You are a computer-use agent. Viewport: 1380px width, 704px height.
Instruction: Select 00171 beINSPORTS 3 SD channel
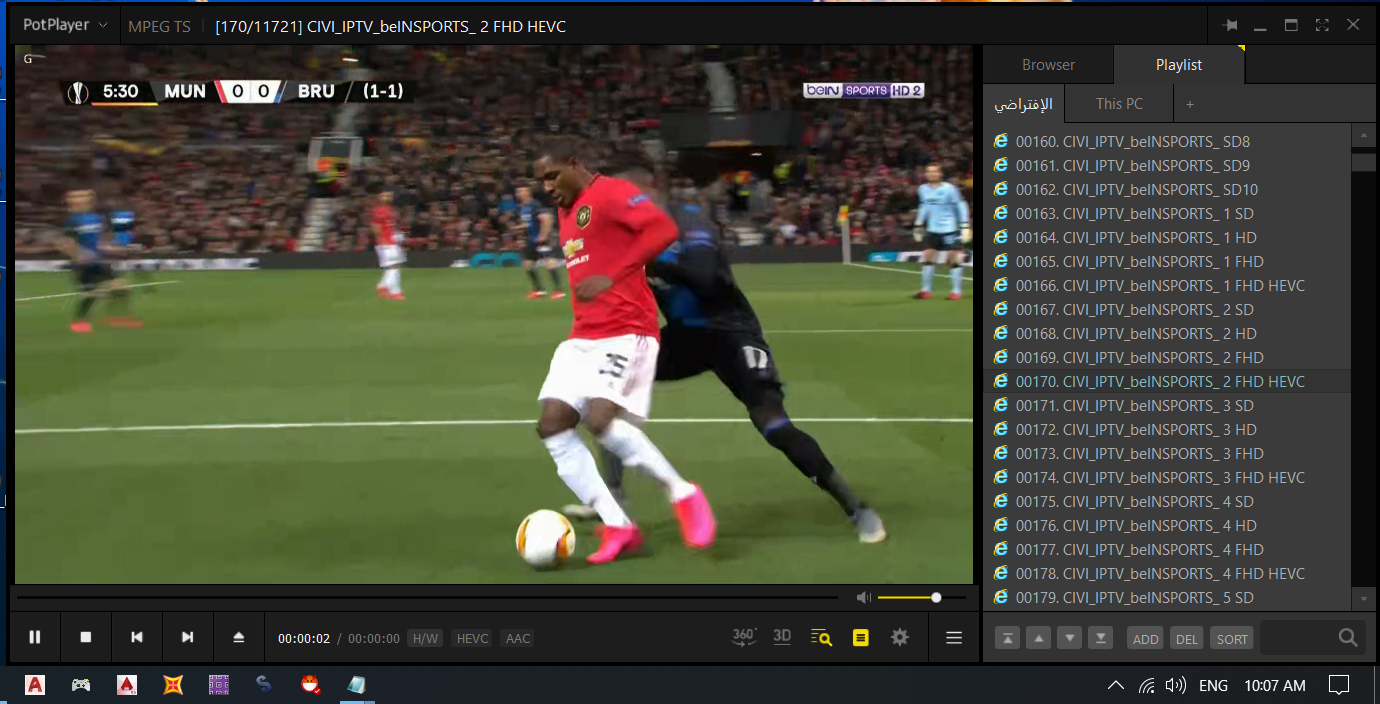pyautogui.click(x=1167, y=406)
